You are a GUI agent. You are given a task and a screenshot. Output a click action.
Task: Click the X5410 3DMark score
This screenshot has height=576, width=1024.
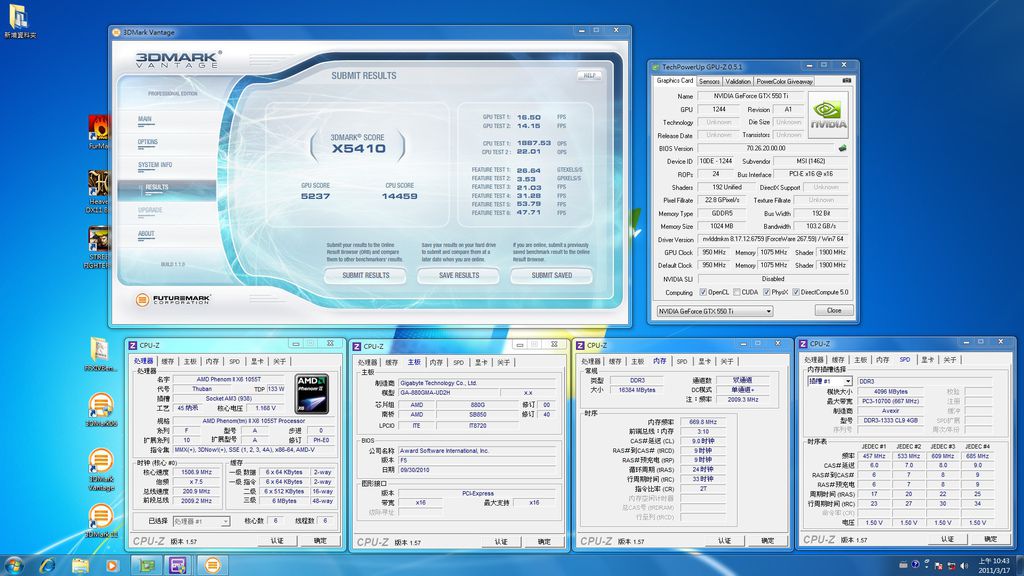(359, 148)
